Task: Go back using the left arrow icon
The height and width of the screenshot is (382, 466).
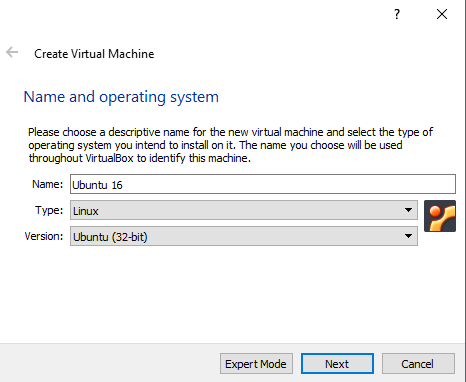Action: [x=12, y=52]
